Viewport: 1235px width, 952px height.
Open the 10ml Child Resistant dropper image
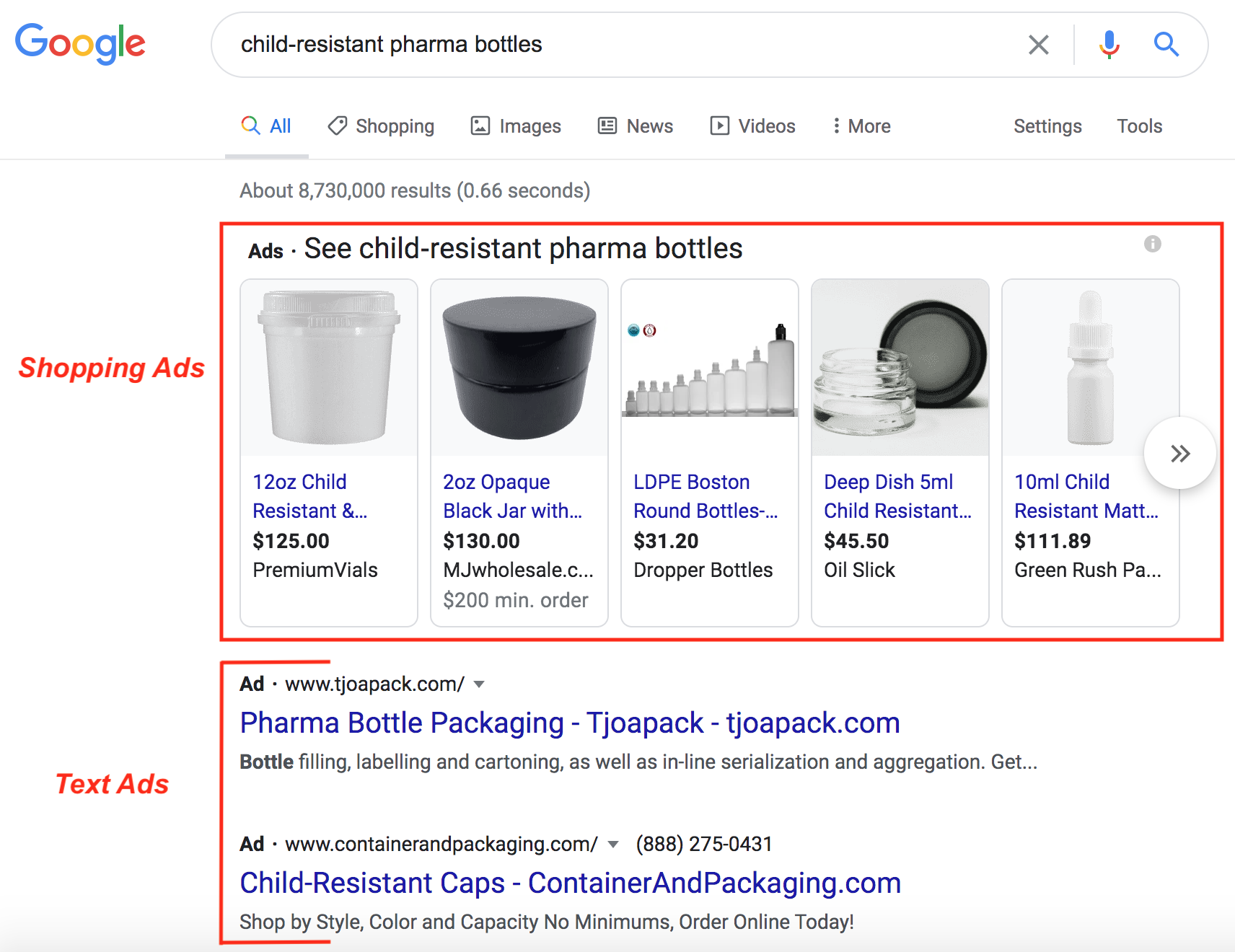(1091, 368)
